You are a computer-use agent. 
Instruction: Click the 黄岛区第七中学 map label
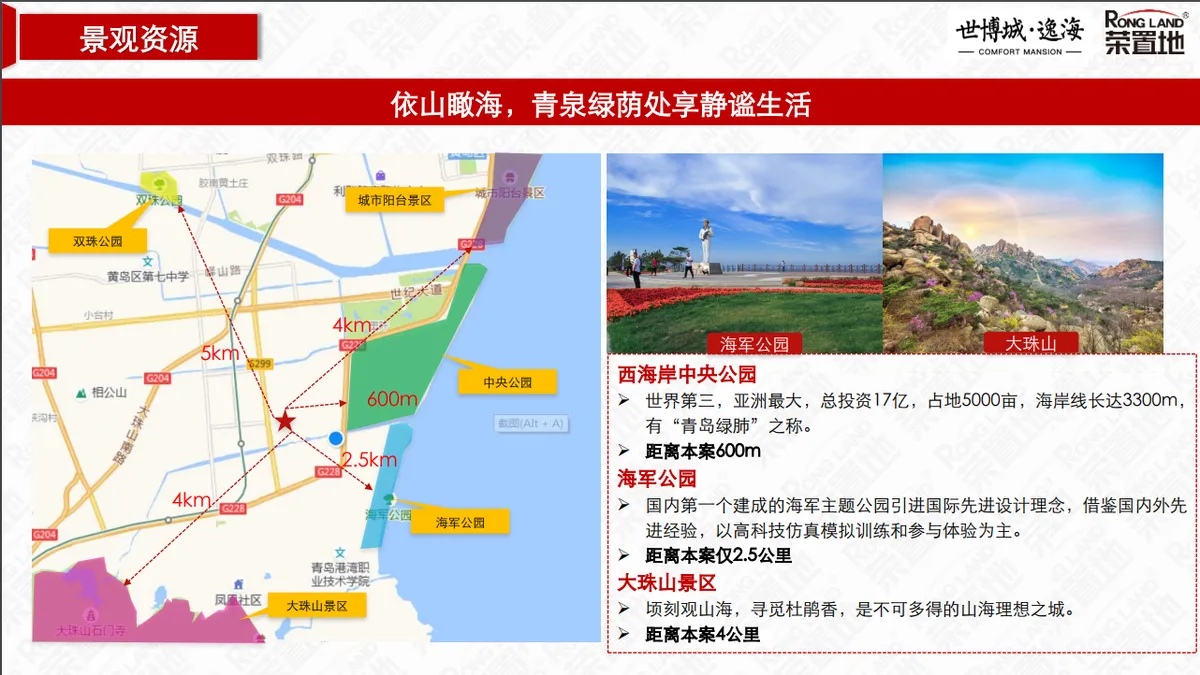click(x=148, y=276)
